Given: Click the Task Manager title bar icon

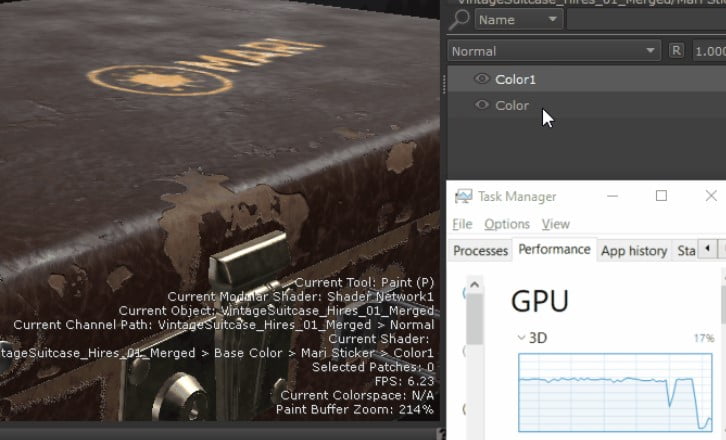Looking at the screenshot, I should 463,197.
